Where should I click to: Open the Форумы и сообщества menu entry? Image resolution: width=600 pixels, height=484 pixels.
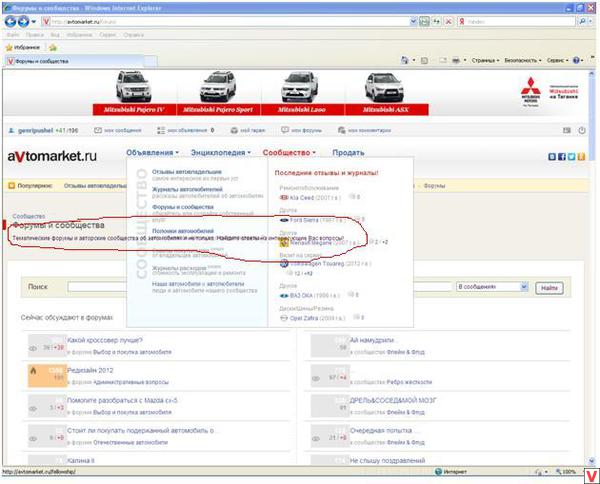183,207
